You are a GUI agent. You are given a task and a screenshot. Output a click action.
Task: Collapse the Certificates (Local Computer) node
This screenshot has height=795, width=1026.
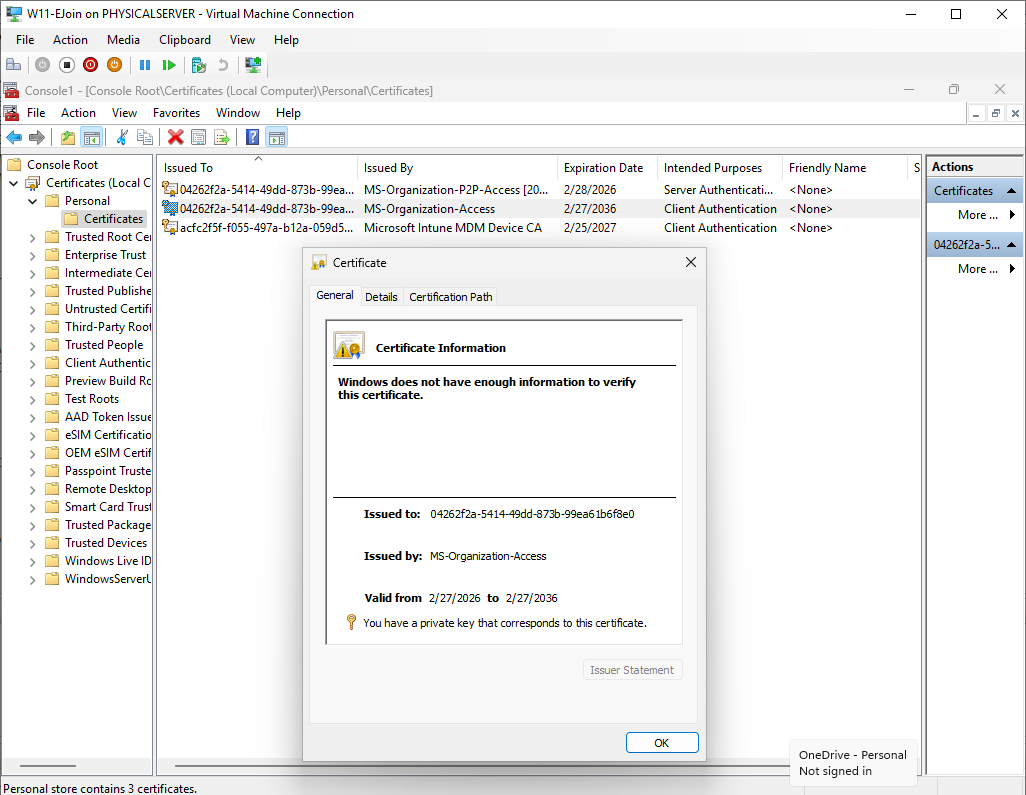14,183
